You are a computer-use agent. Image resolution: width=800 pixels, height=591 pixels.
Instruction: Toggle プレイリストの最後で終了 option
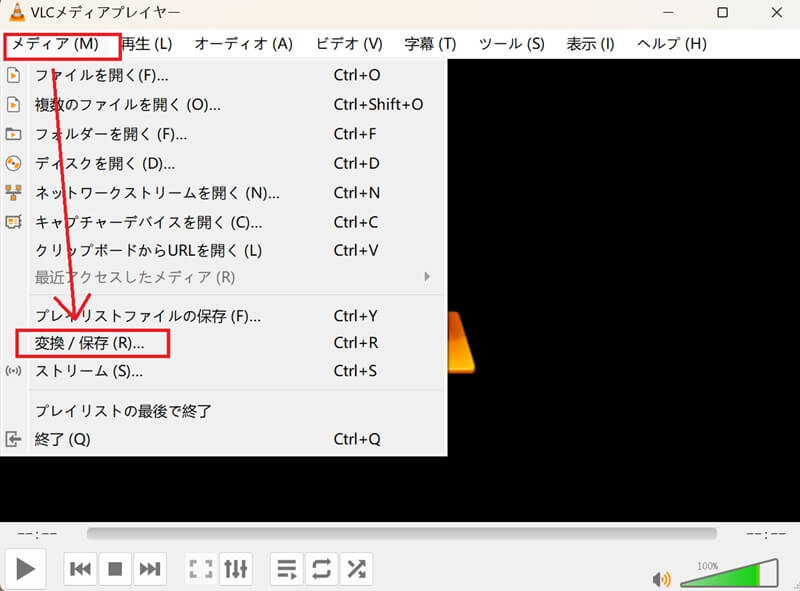[x=223, y=411]
